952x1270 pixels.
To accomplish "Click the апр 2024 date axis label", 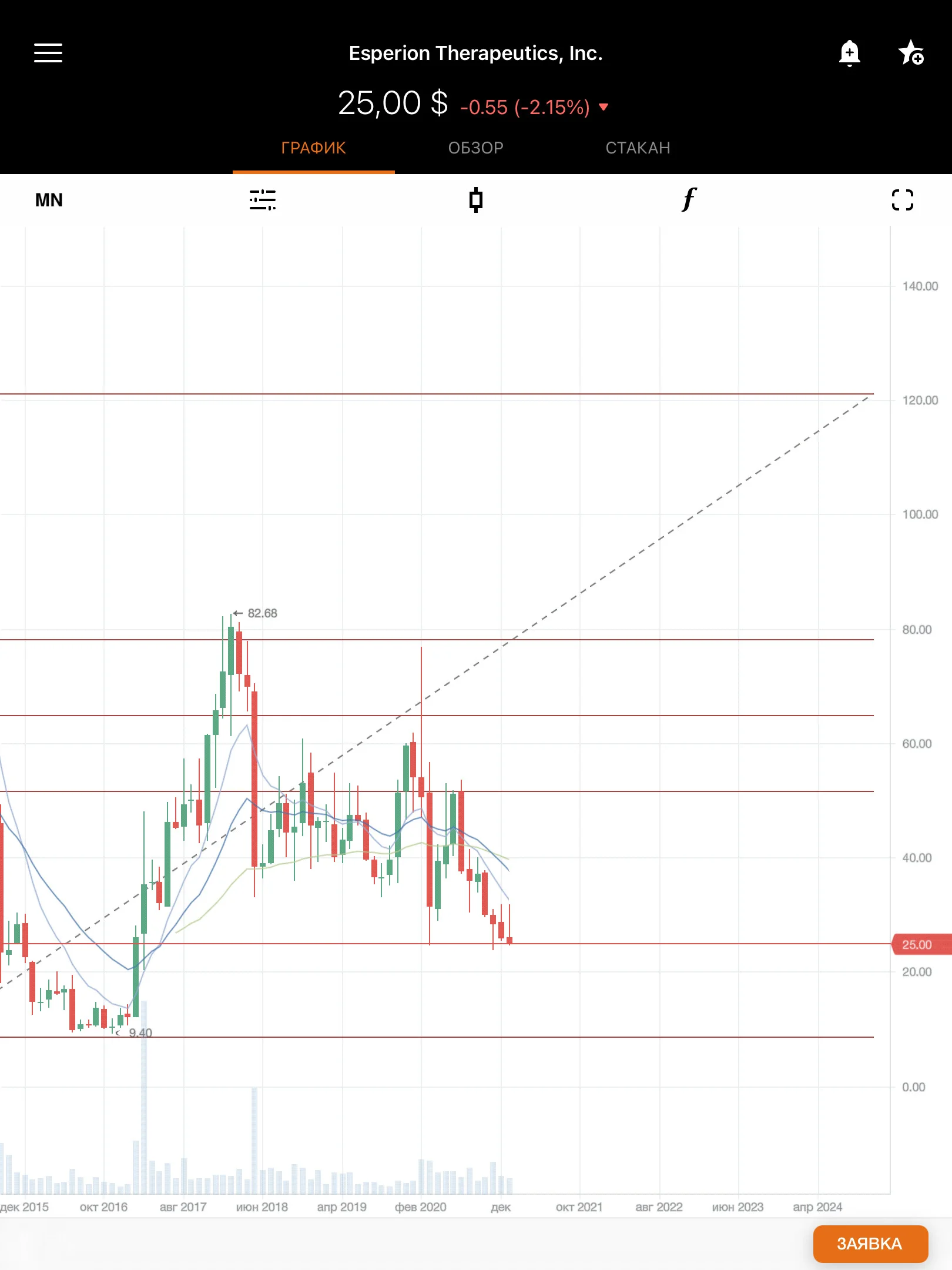I will point(817,1207).
